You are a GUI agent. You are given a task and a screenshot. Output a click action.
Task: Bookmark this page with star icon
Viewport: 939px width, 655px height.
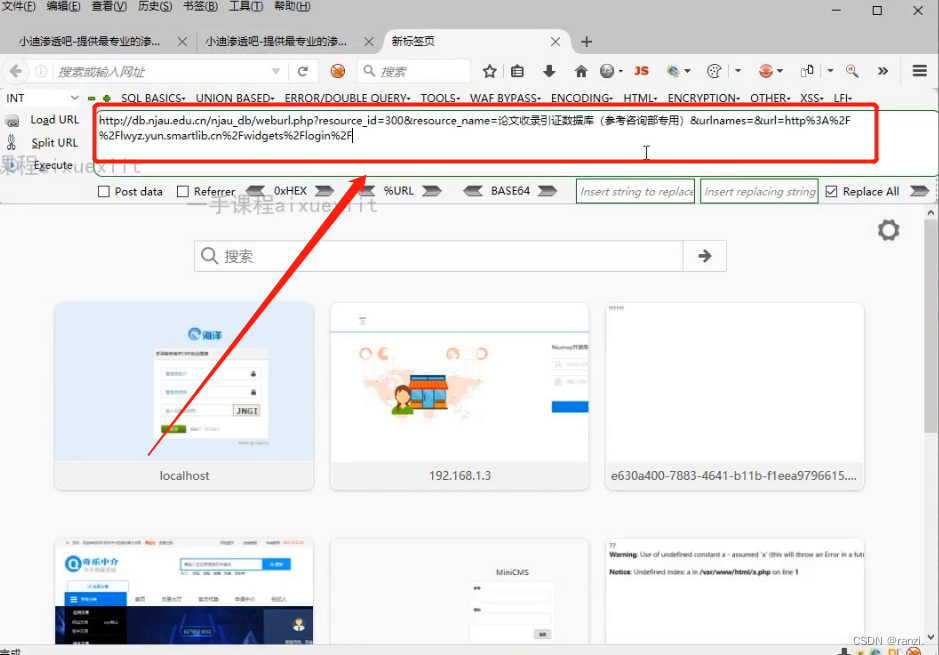489,71
